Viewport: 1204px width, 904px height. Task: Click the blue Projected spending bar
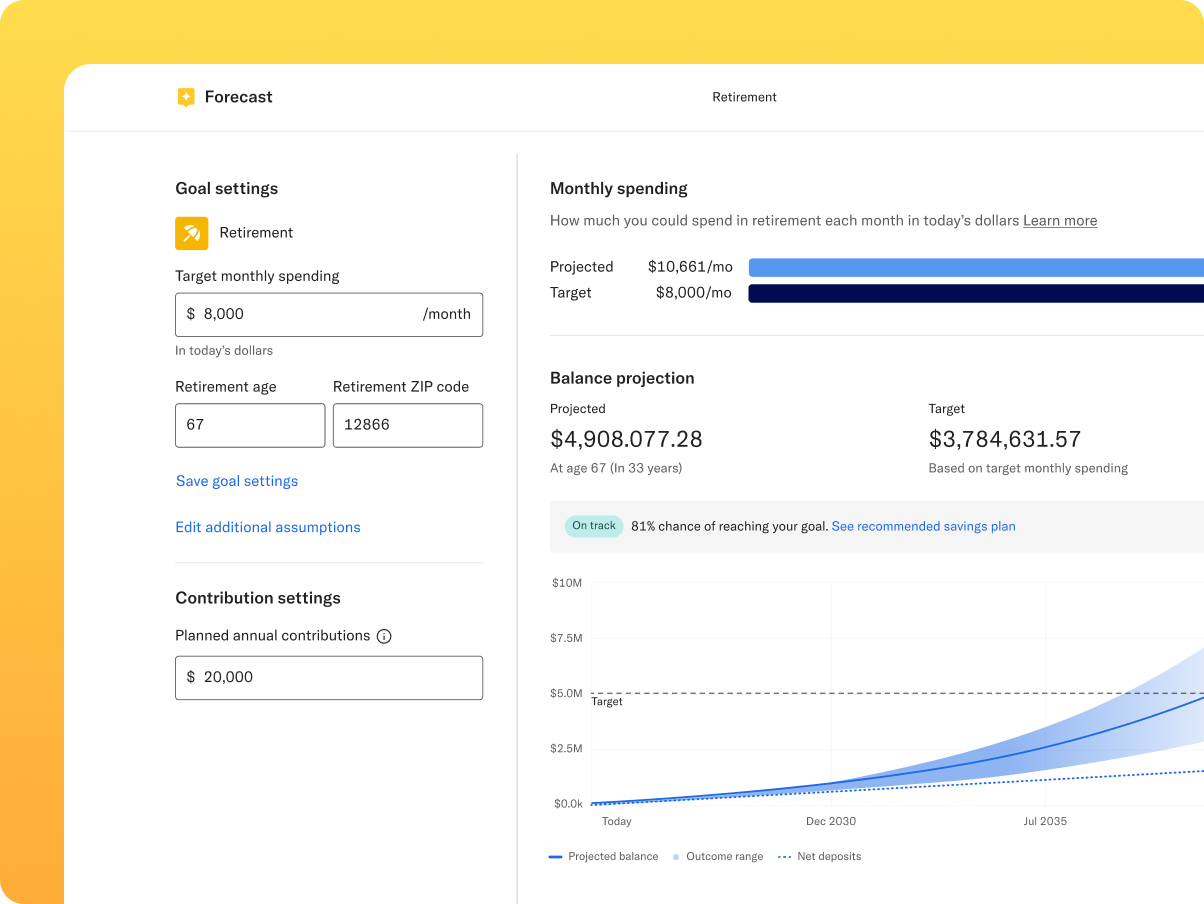pyautogui.click(x=976, y=267)
